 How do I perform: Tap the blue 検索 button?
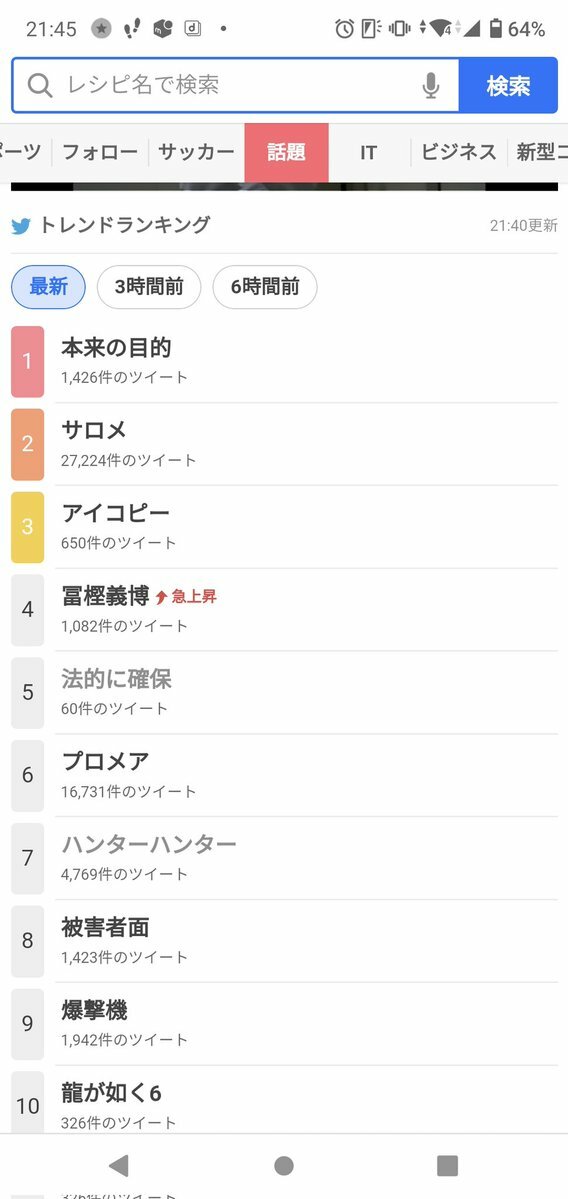[508, 86]
